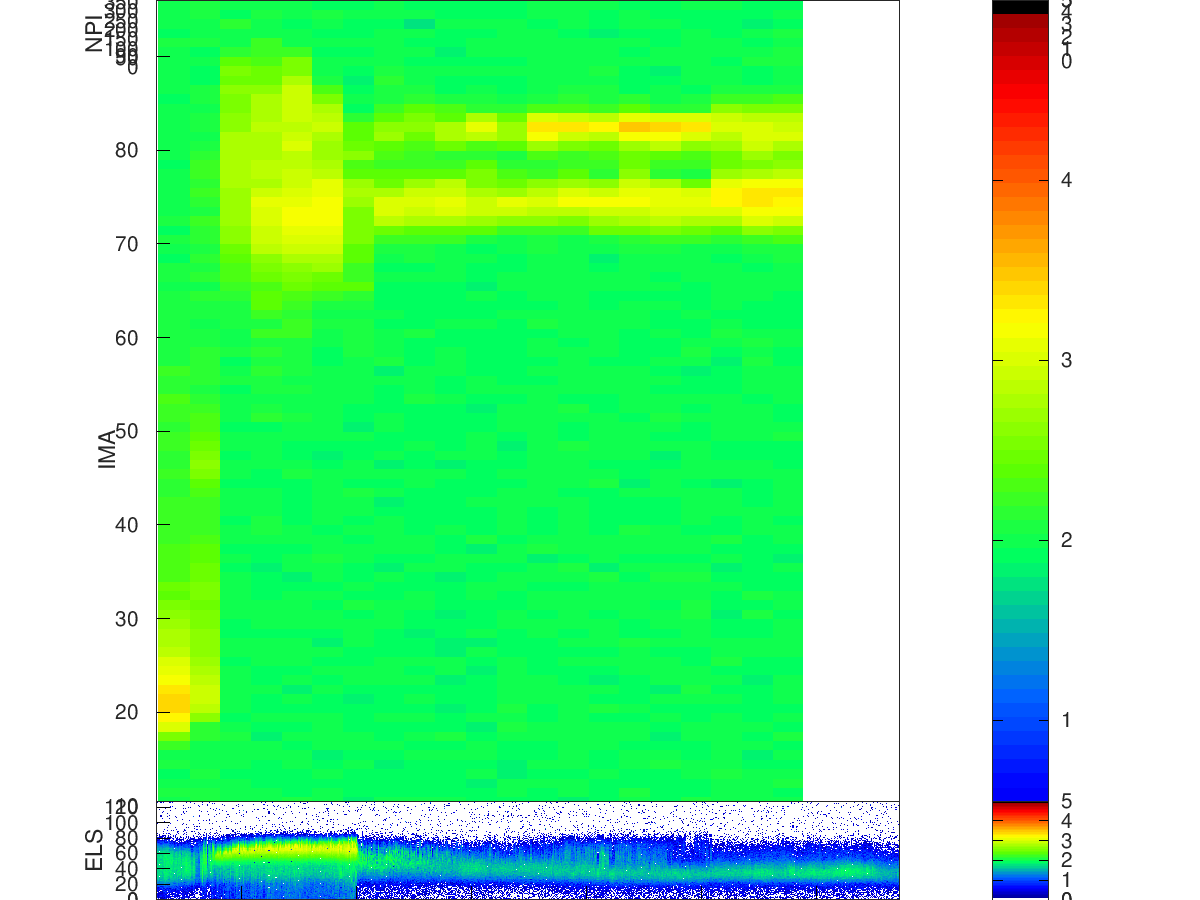
Task: Click the NPI y-axis label
Action: (x=94, y=32)
